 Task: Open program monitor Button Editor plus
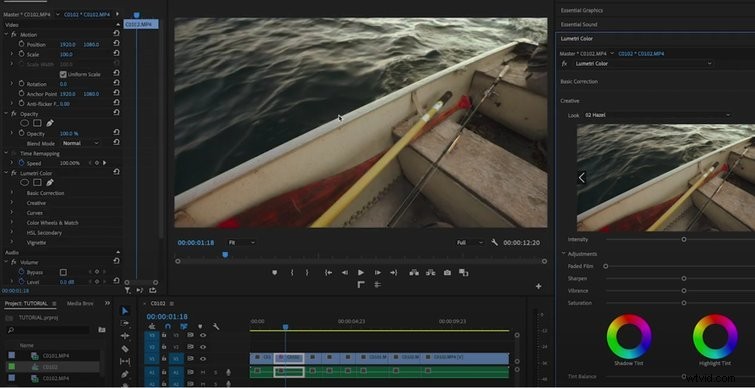[x=538, y=286]
